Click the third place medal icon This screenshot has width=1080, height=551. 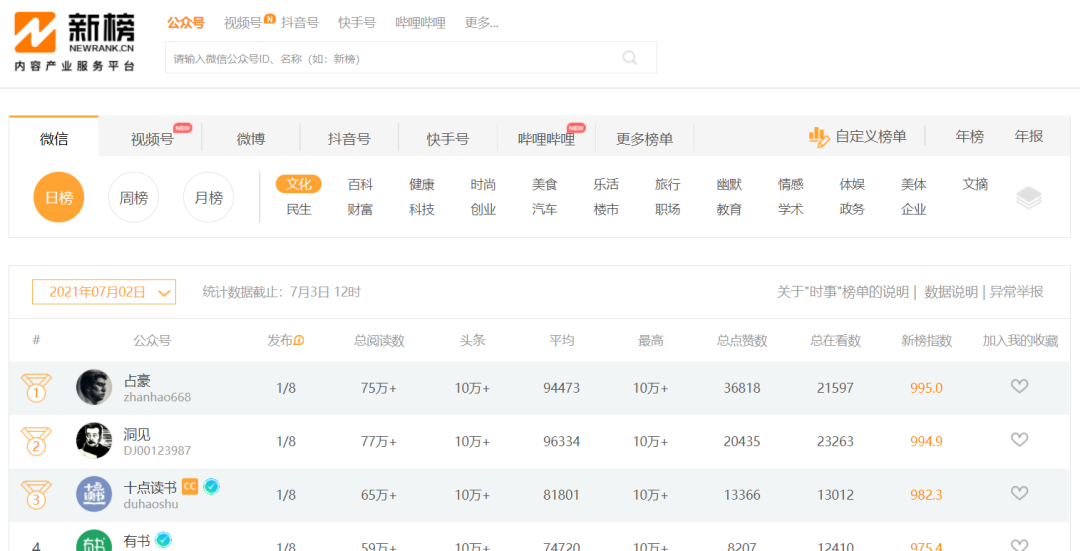(x=36, y=495)
